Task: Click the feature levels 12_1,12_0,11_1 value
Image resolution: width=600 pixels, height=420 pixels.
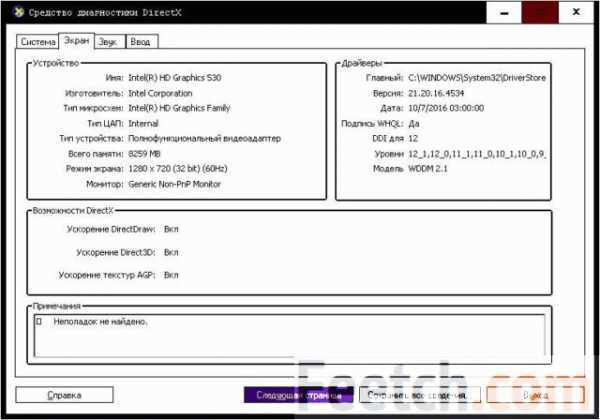Action: (477, 154)
